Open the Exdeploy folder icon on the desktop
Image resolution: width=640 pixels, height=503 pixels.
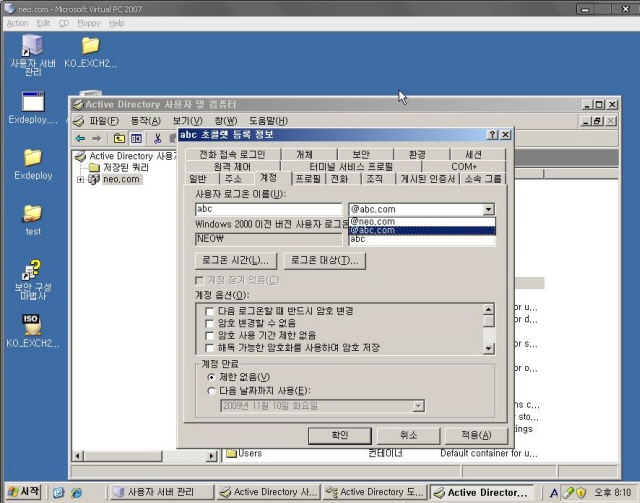(x=33, y=164)
